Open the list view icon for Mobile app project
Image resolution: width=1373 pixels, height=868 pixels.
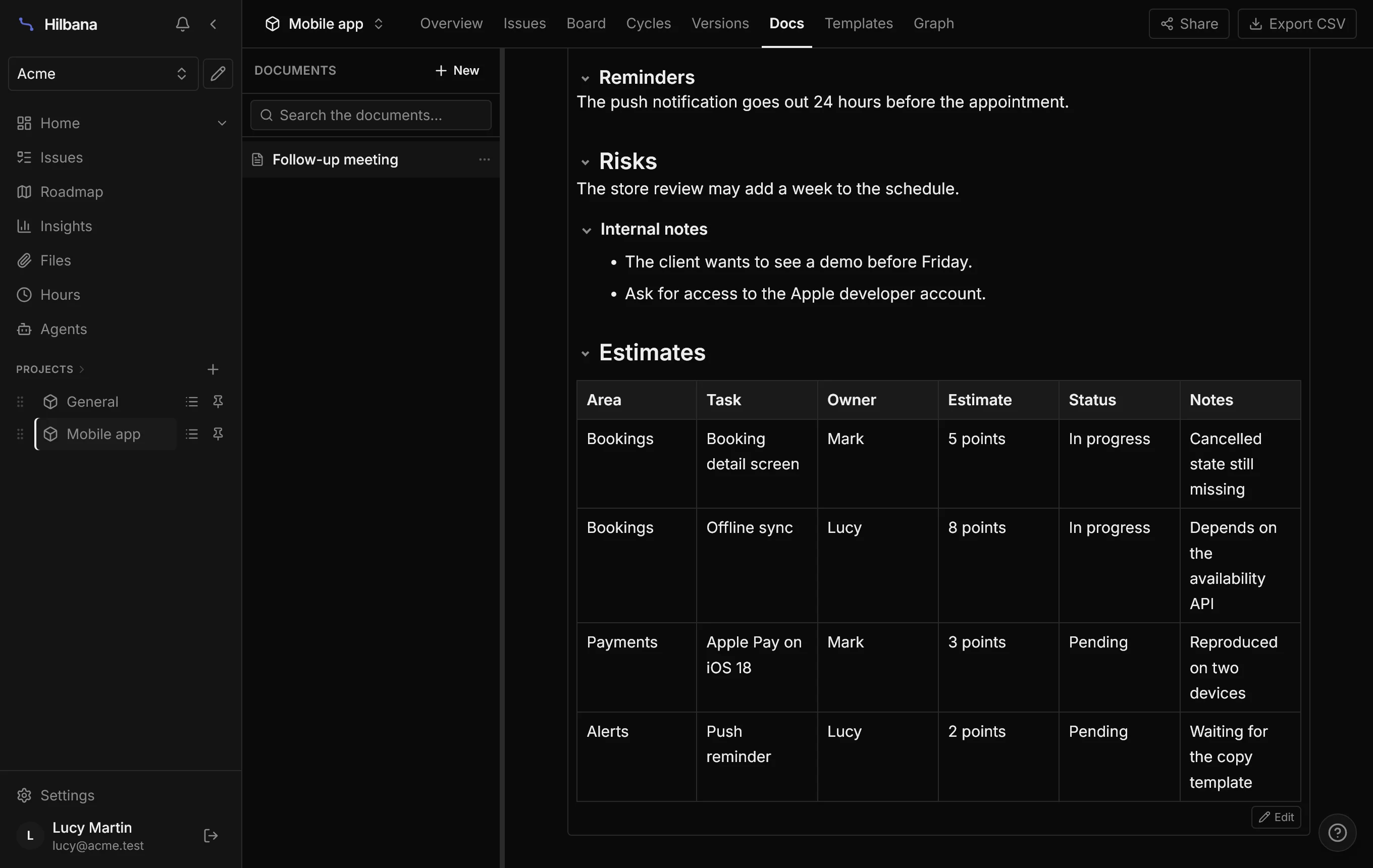click(192, 435)
